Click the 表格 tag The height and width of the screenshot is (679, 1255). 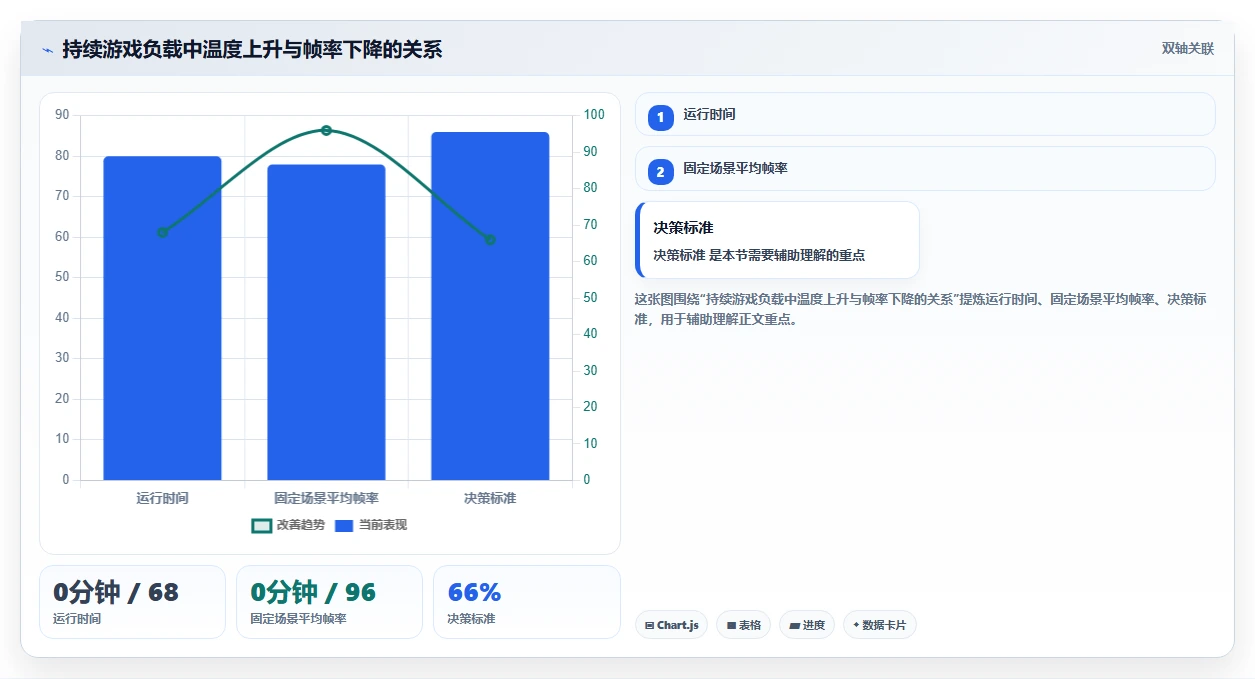pyautogui.click(x=743, y=625)
